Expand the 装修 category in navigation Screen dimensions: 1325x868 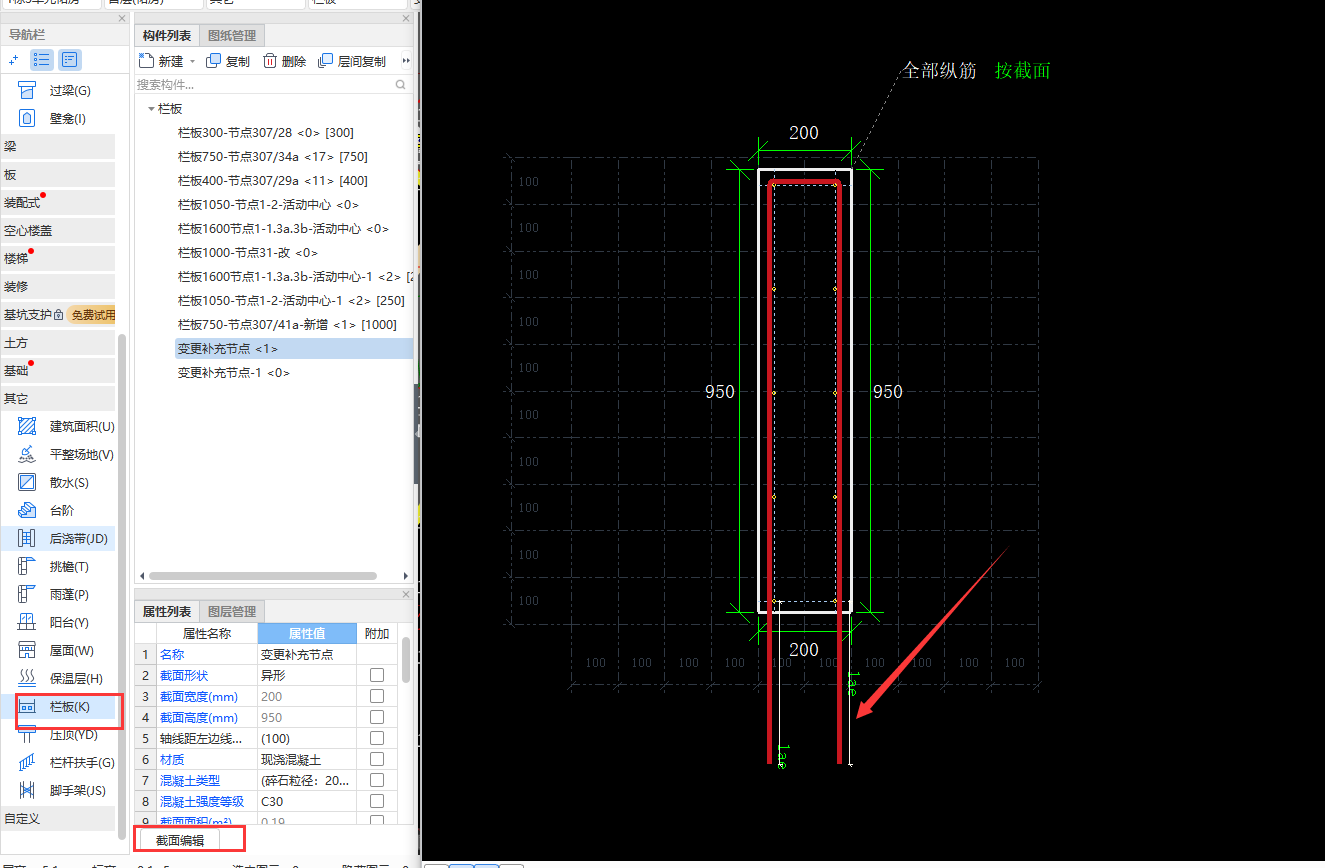[x=58, y=287]
